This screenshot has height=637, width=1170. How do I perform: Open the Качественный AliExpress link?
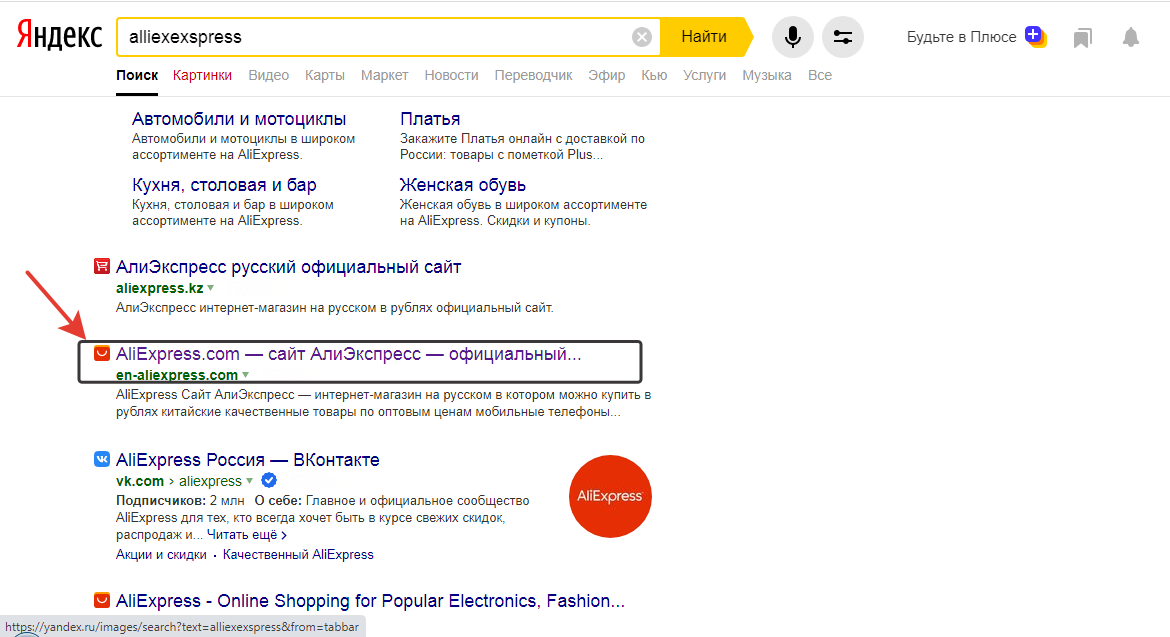pyautogui.click(x=298, y=554)
